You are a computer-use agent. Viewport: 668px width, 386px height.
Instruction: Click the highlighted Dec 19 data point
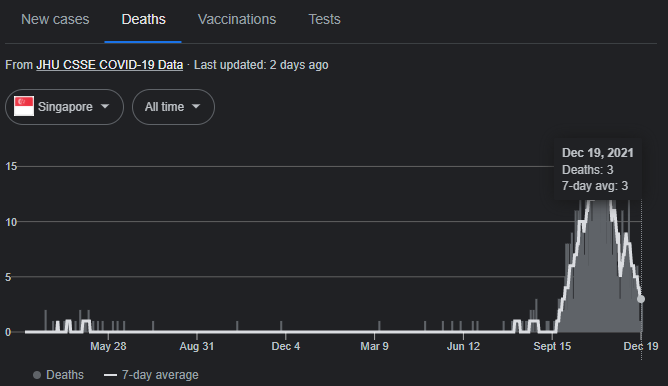(x=641, y=299)
